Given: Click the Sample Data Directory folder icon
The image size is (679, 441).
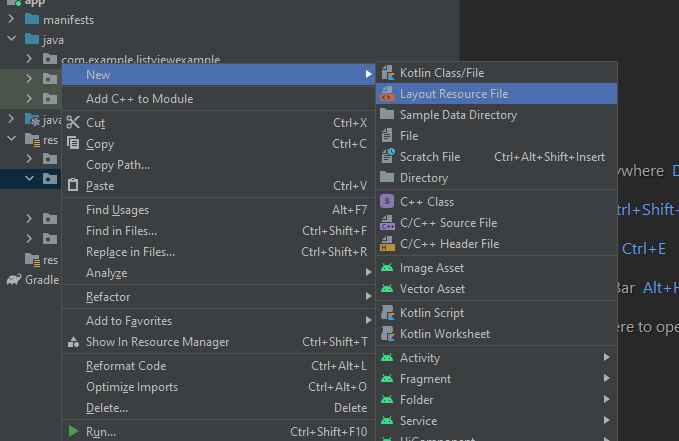Looking at the screenshot, I should click(387, 114).
